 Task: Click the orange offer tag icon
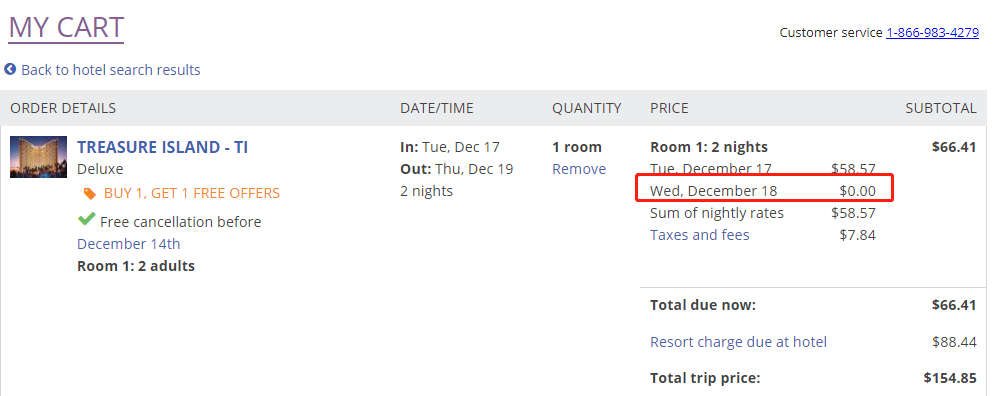point(90,194)
